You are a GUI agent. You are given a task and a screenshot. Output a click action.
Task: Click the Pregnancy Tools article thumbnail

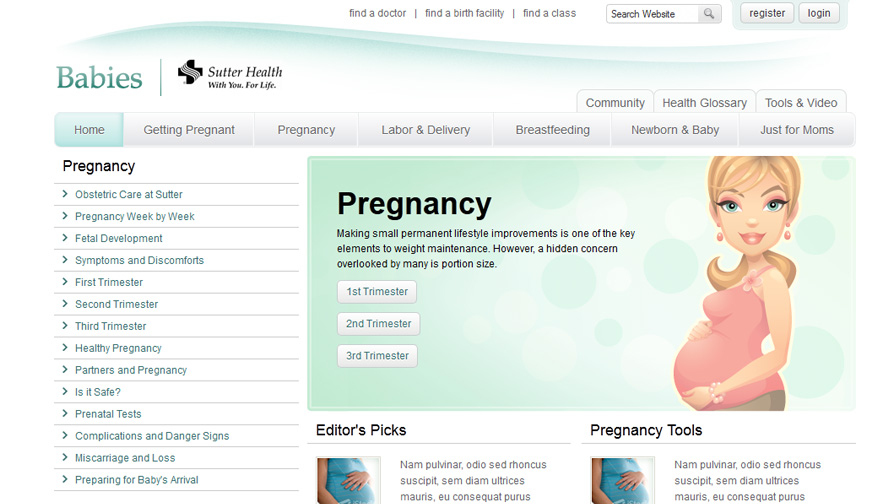point(623,480)
